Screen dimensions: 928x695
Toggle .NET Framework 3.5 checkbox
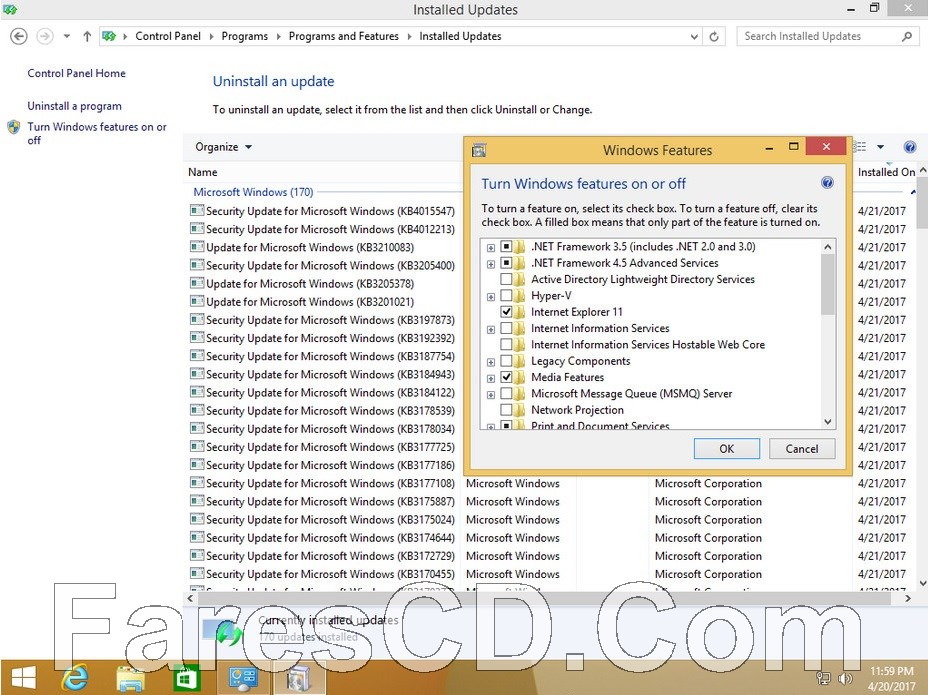point(506,246)
